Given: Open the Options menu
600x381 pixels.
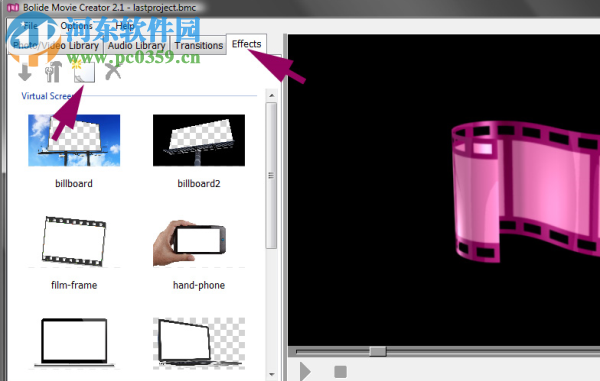Looking at the screenshot, I should click(77, 26).
